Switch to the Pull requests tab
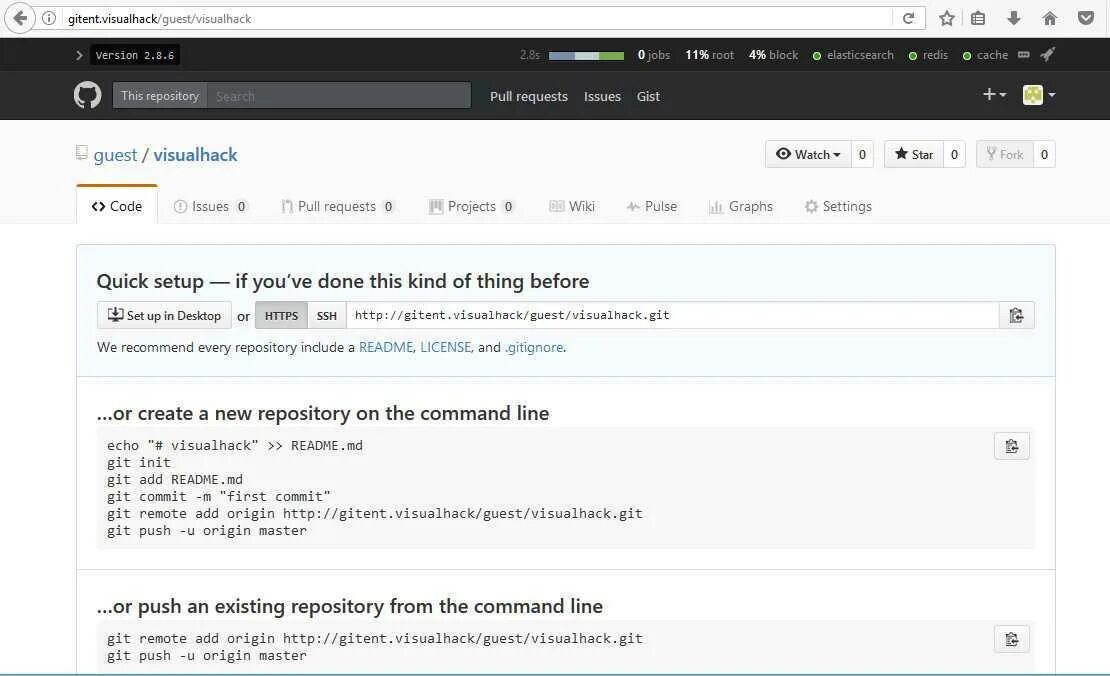Viewport: 1110px width, 676px height. point(338,206)
